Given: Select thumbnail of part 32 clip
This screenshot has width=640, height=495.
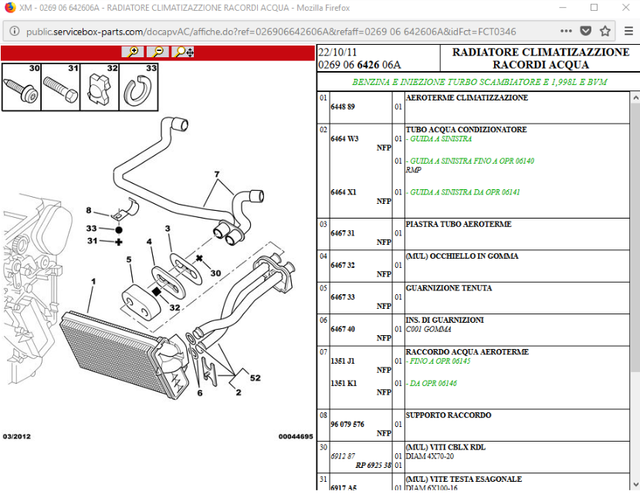Looking at the screenshot, I should [x=100, y=87].
